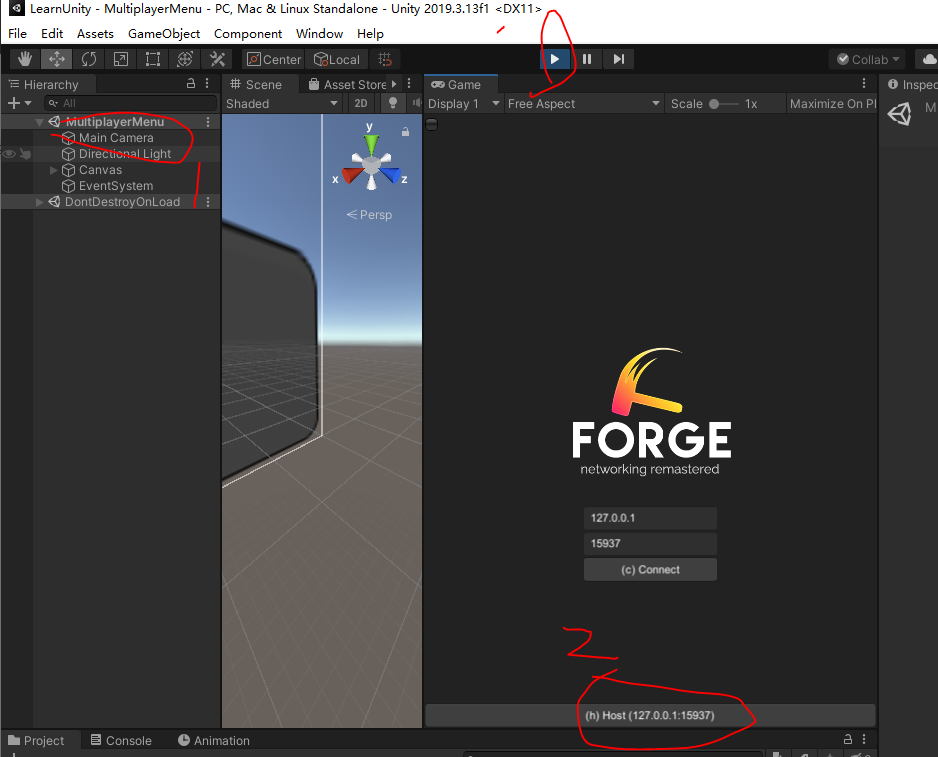The height and width of the screenshot is (757, 938).
Task: Open the File menu
Action: tap(17, 34)
